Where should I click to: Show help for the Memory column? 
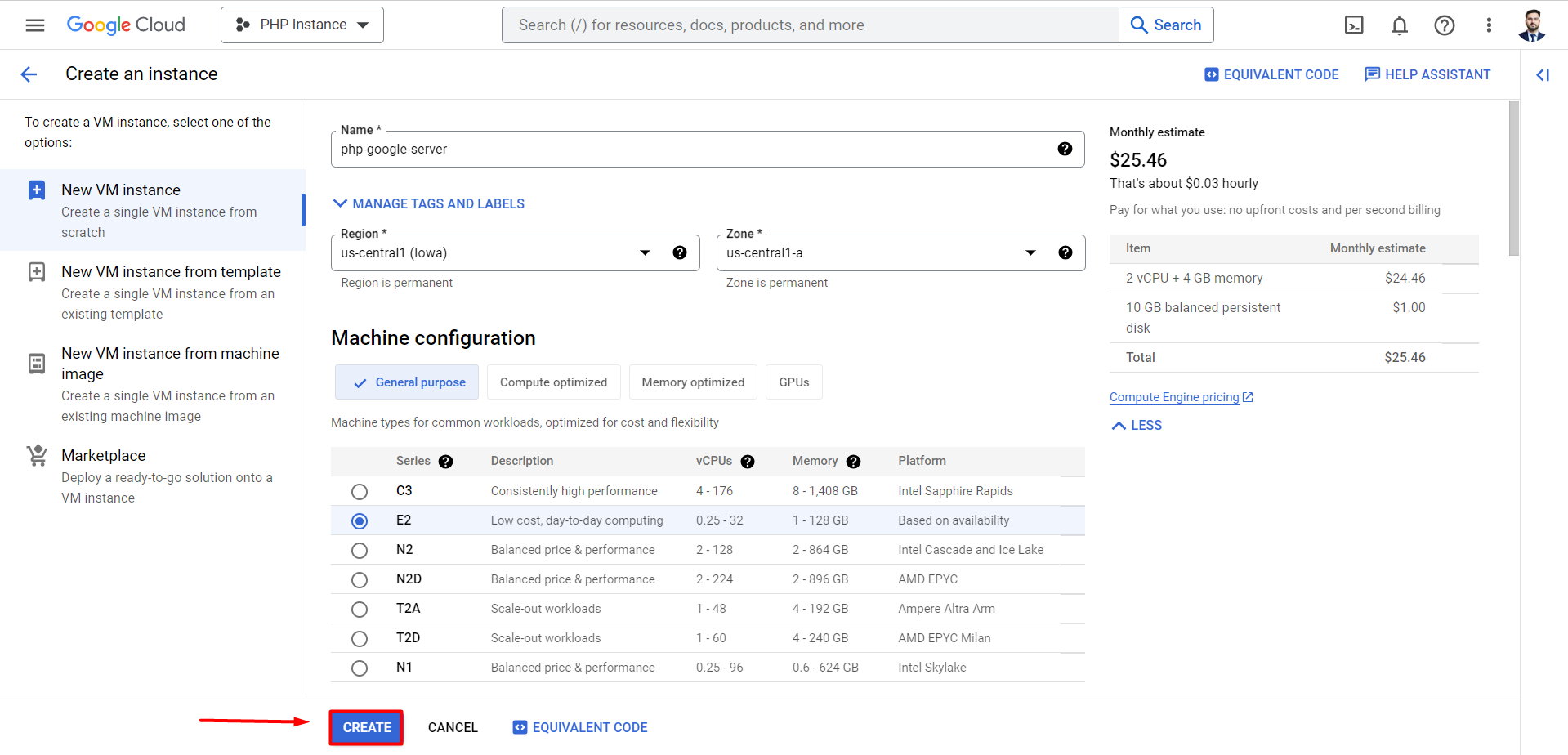pos(853,462)
